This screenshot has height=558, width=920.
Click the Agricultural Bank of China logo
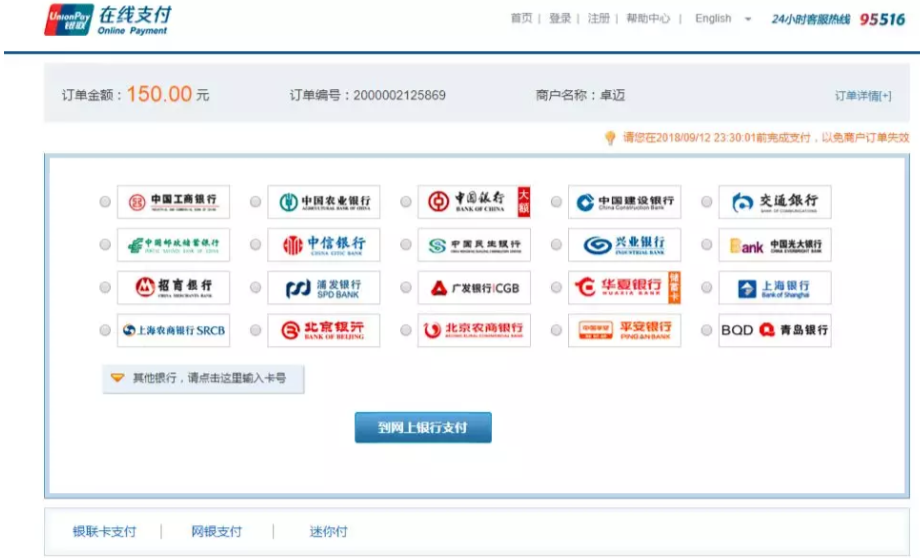pos(323,202)
